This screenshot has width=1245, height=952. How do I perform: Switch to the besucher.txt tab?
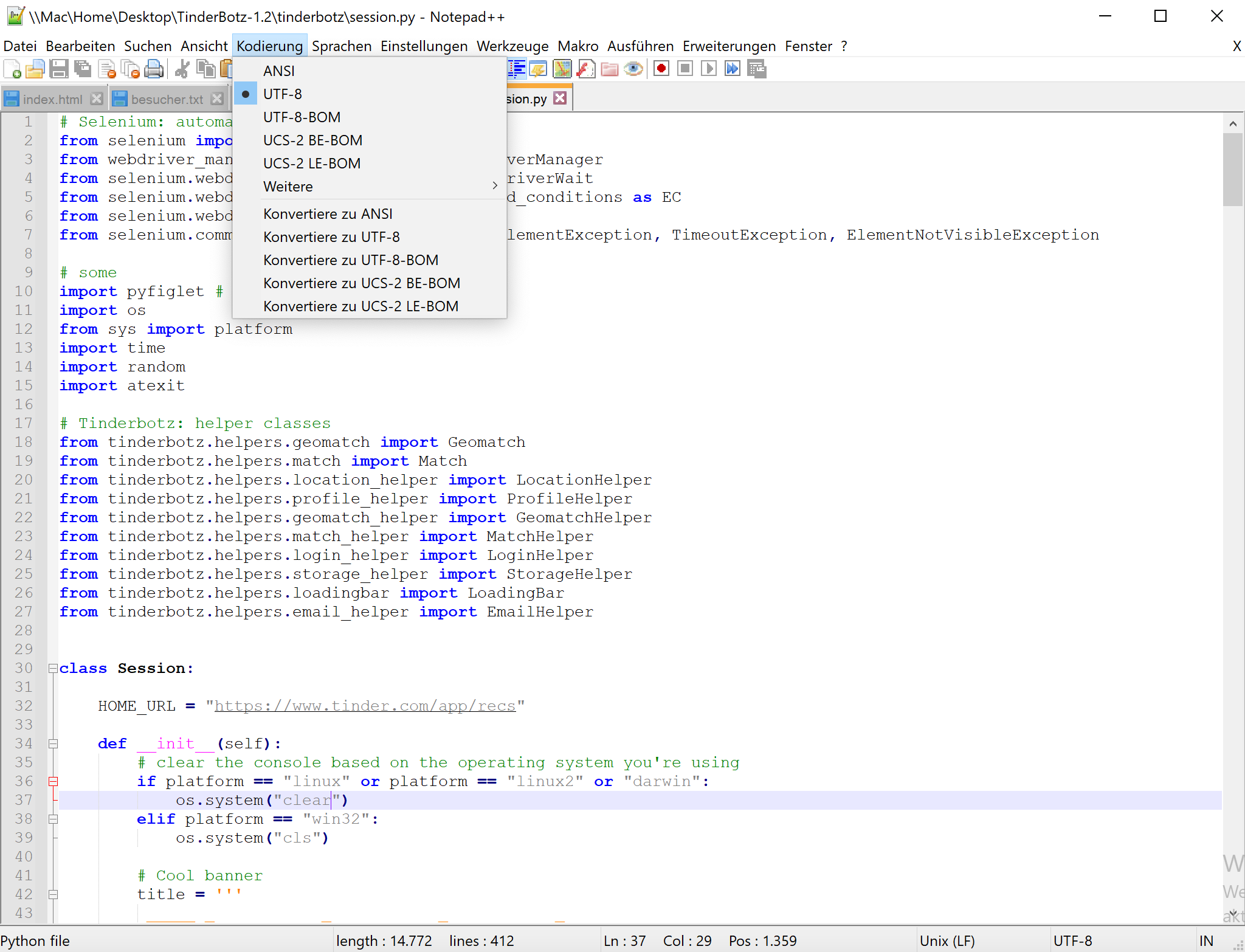coord(167,99)
